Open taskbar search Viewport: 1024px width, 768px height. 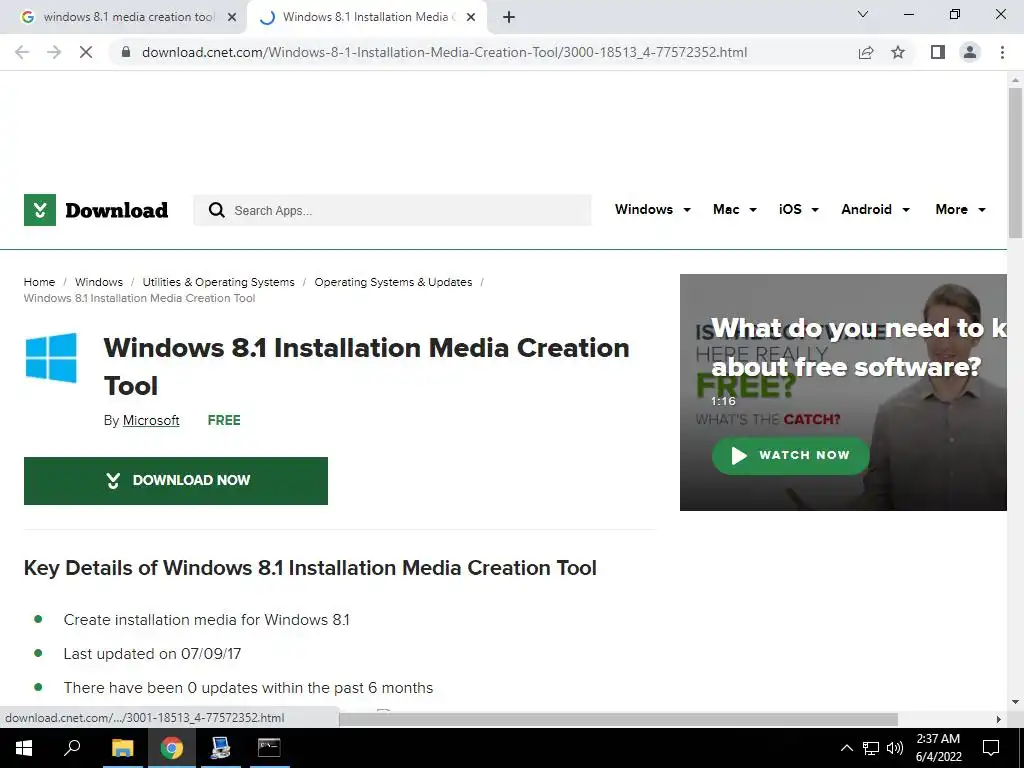(72, 748)
